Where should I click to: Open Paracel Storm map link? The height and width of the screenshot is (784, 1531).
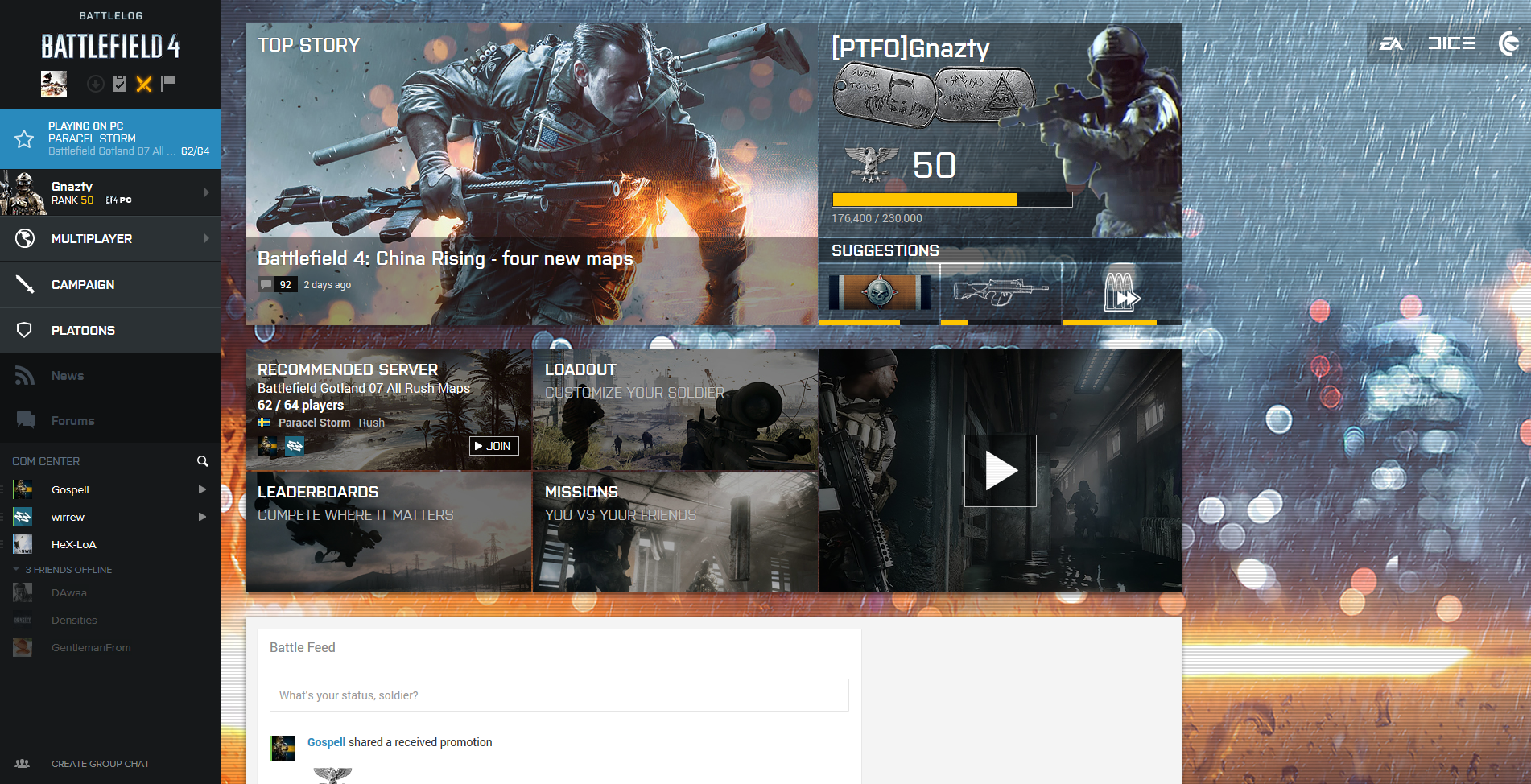(x=314, y=423)
